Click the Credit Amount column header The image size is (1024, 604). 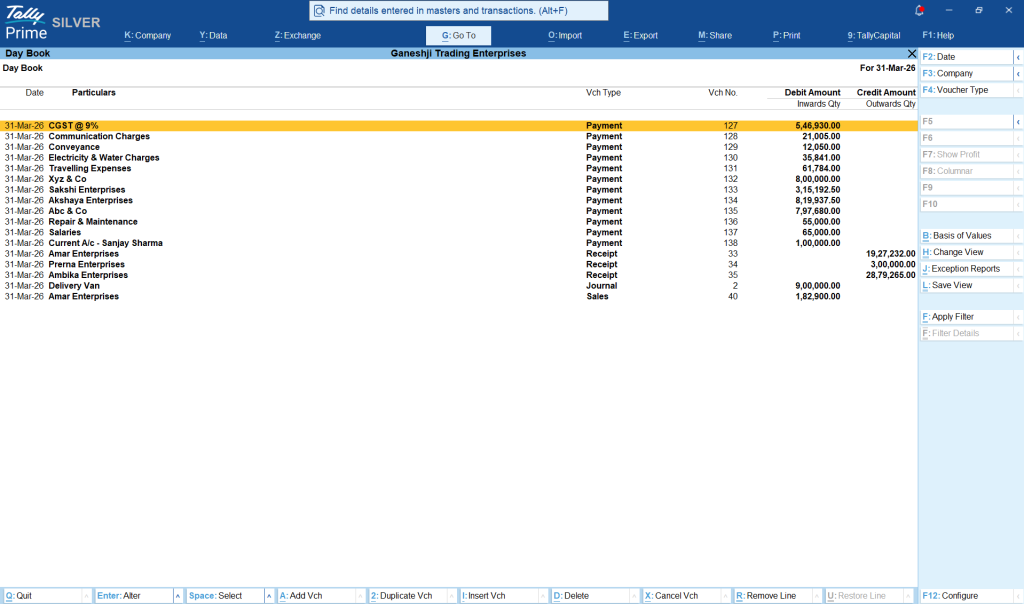tap(886, 93)
